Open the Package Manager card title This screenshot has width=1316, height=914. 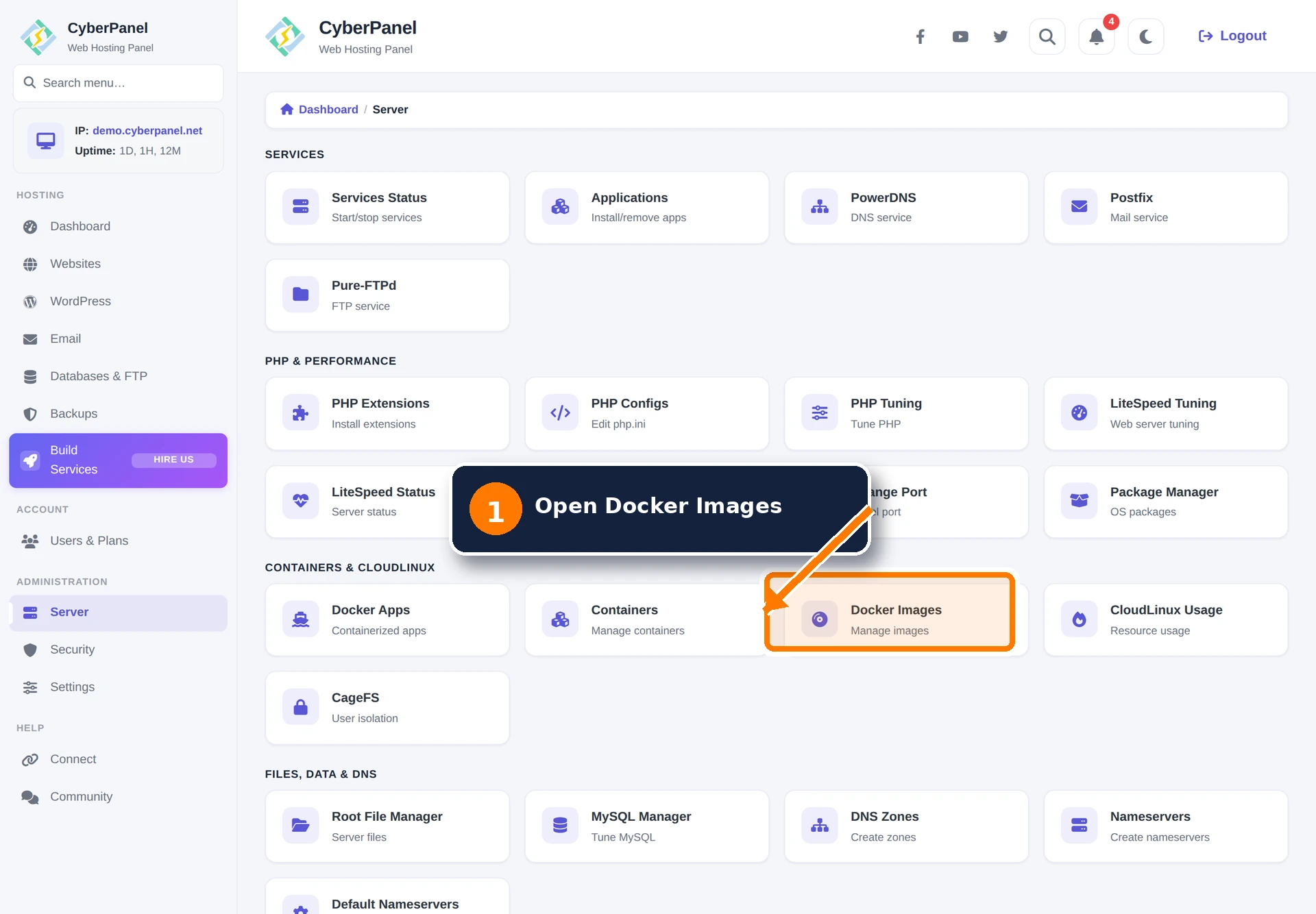click(x=1164, y=493)
